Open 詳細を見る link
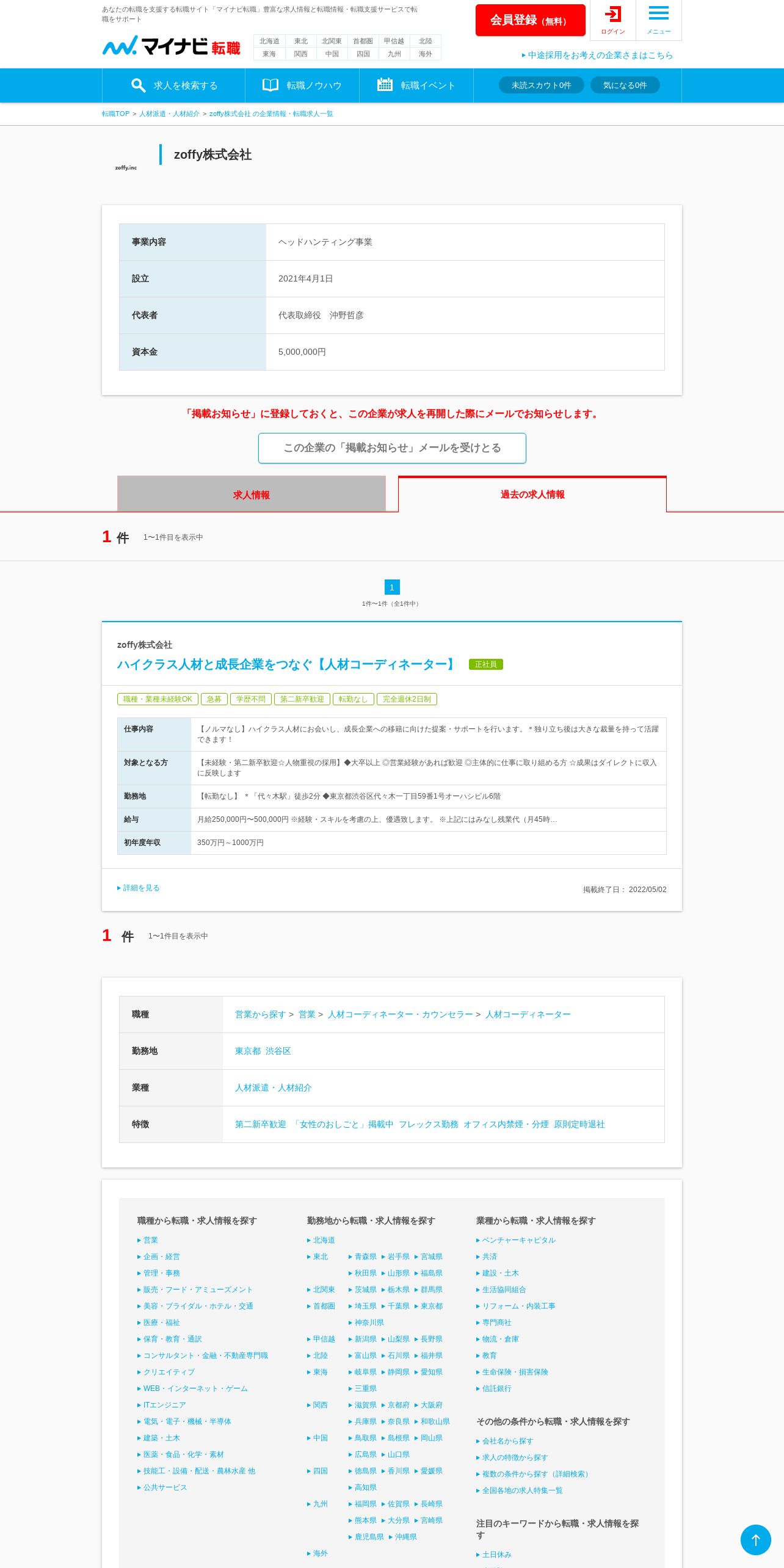This screenshot has height=1568, width=784. click(139, 888)
